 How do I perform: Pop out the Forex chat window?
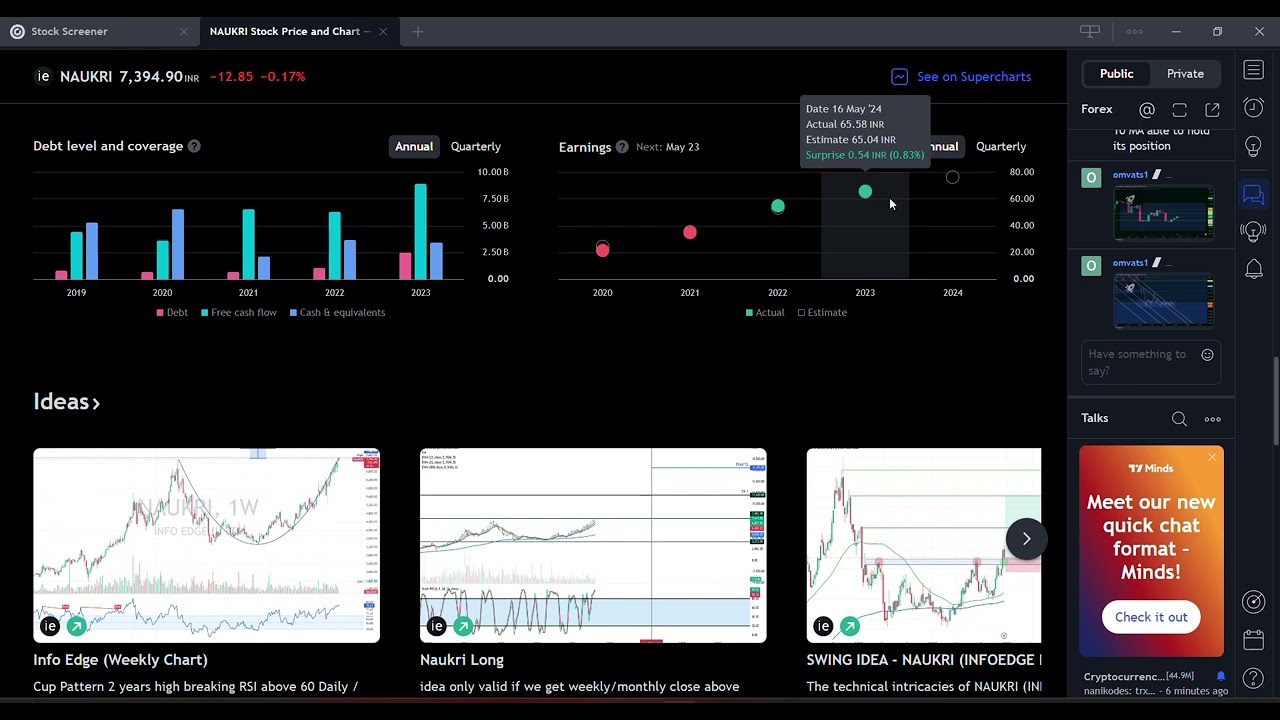1212,110
